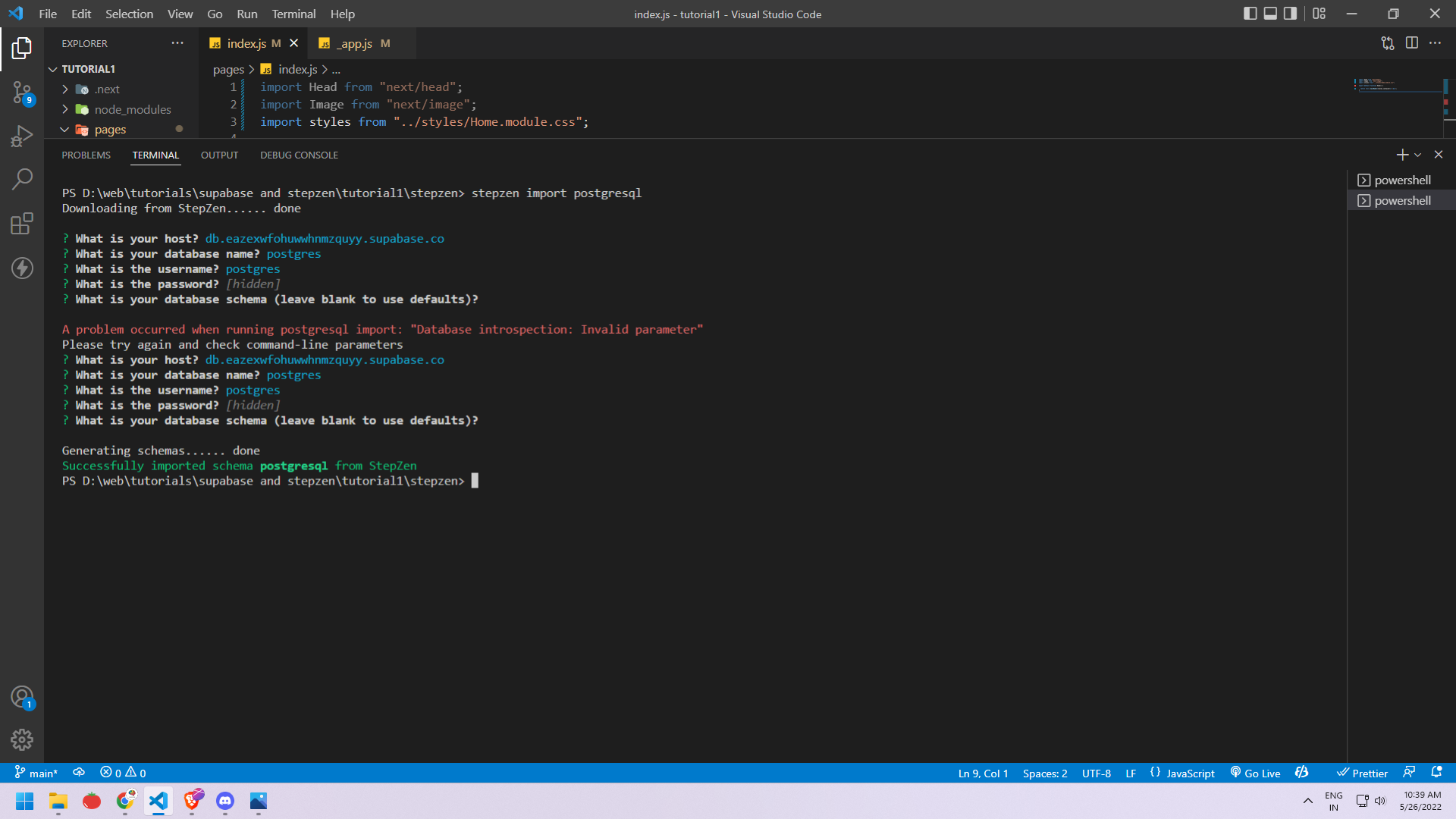Image resolution: width=1456 pixels, height=819 pixels.
Task: Click JavaScript language mode selector
Action: (x=1190, y=773)
